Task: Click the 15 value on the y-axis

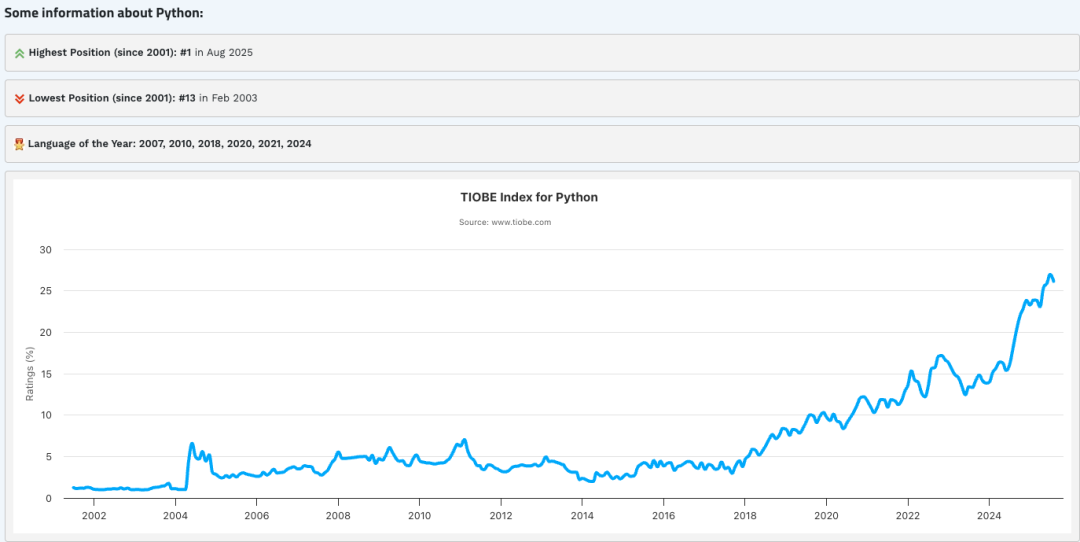Action: click(46, 374)
